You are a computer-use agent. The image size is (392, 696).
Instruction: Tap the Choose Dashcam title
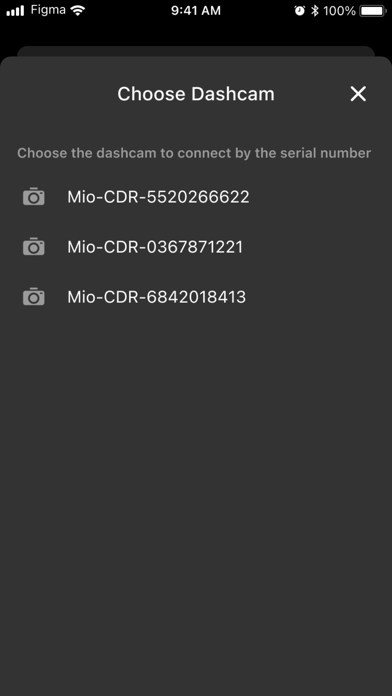click(x=196, y=94)
